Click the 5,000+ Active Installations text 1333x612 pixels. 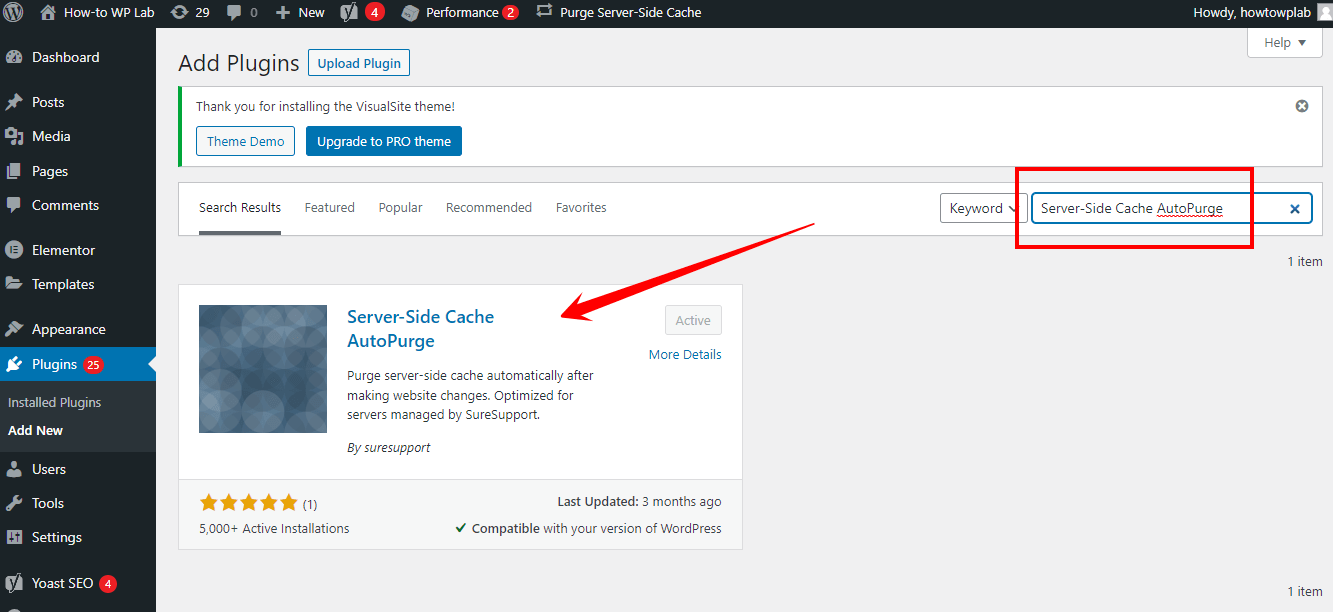coord(275,528)
